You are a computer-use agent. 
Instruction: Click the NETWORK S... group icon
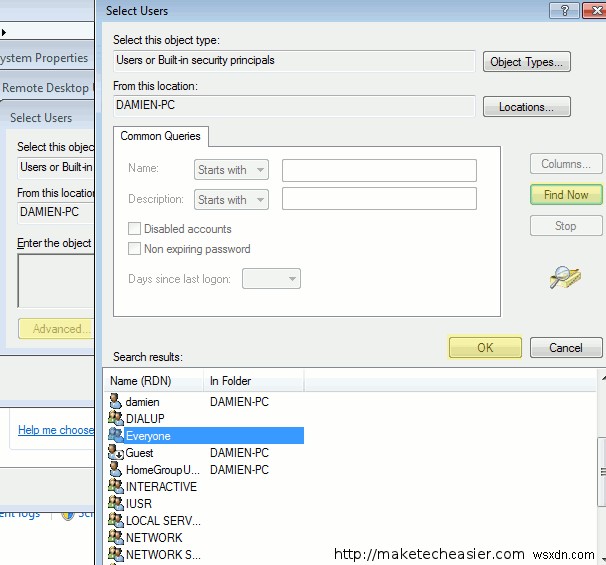[x=116, y=554]
